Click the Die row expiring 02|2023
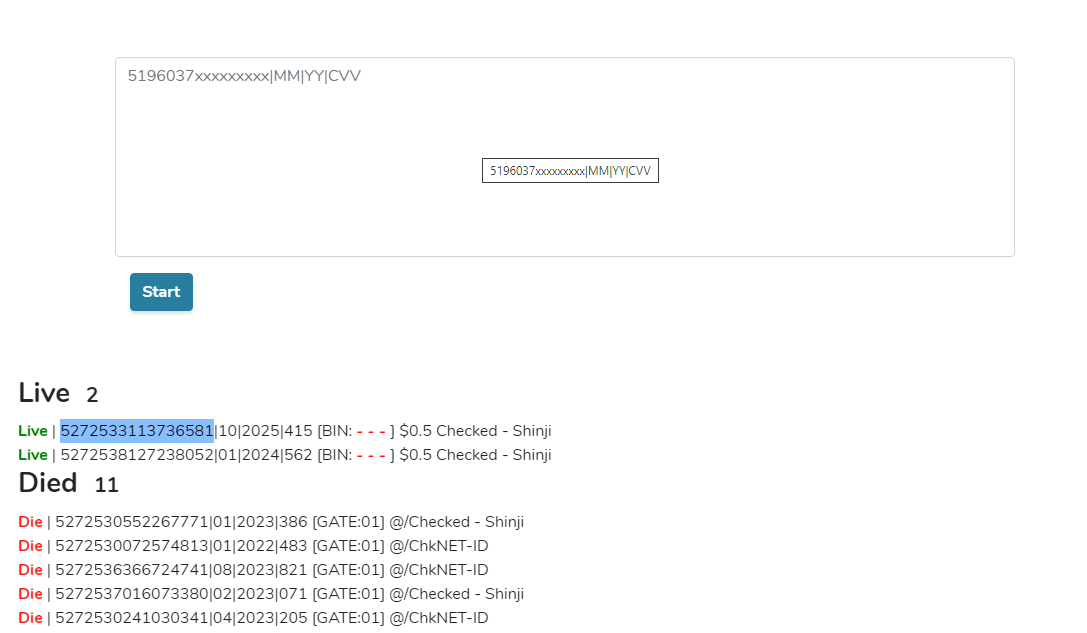Viewport: 1087px width, 633px height. [271, 594]
